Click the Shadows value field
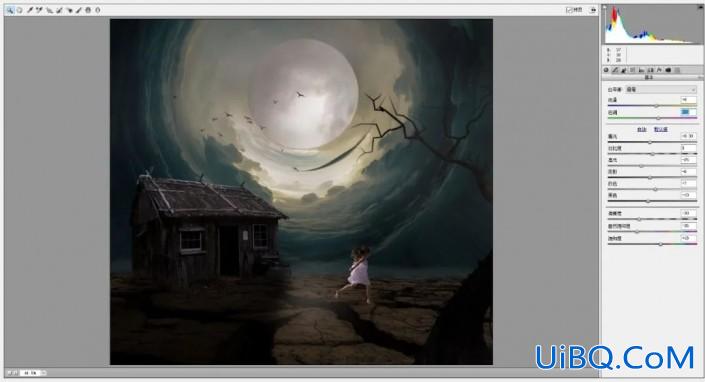This screenshot has width=705, height=382. click(x=688, y=172)
